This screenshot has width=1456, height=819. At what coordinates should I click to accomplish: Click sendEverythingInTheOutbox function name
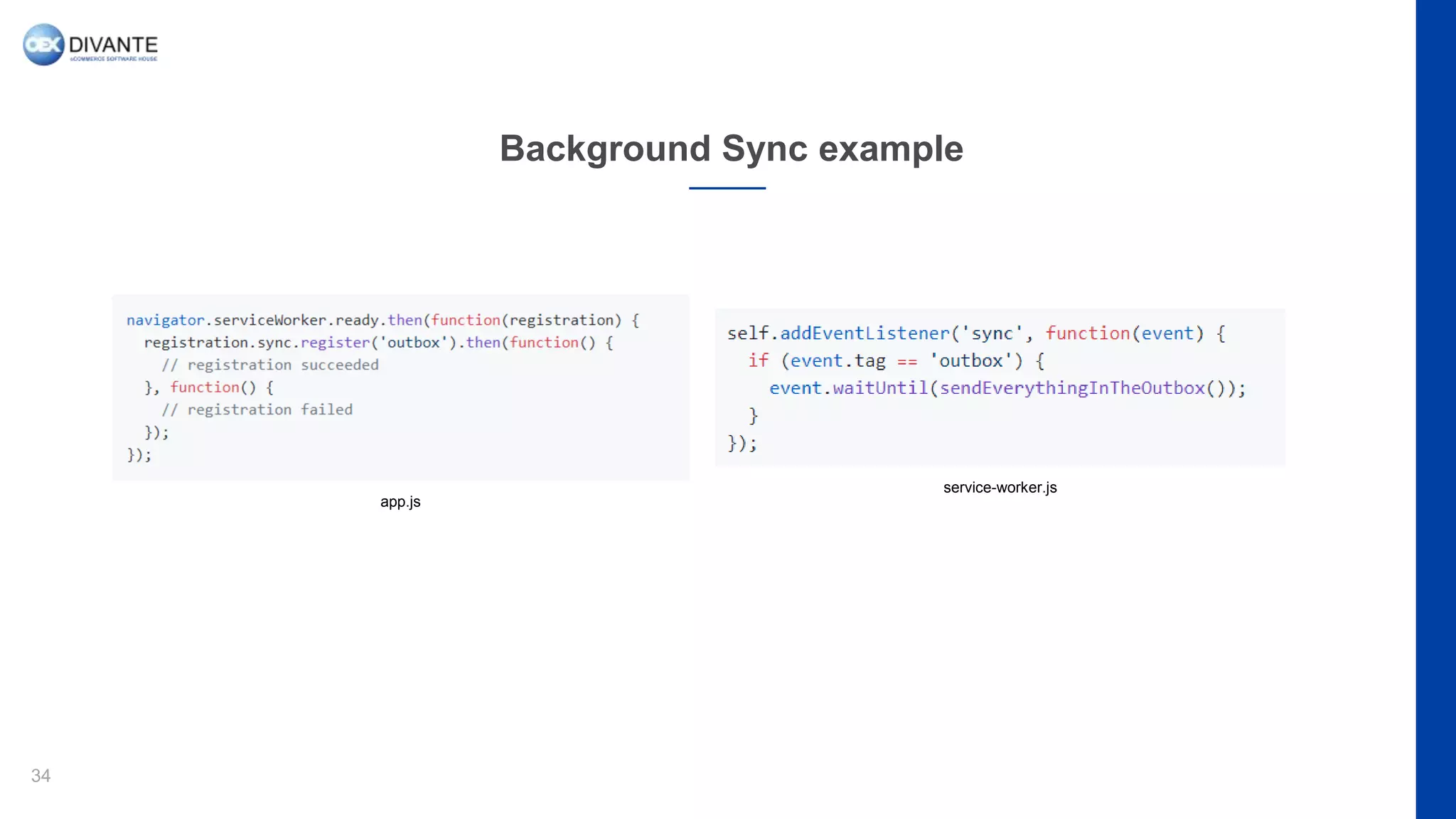point(1072,388)
